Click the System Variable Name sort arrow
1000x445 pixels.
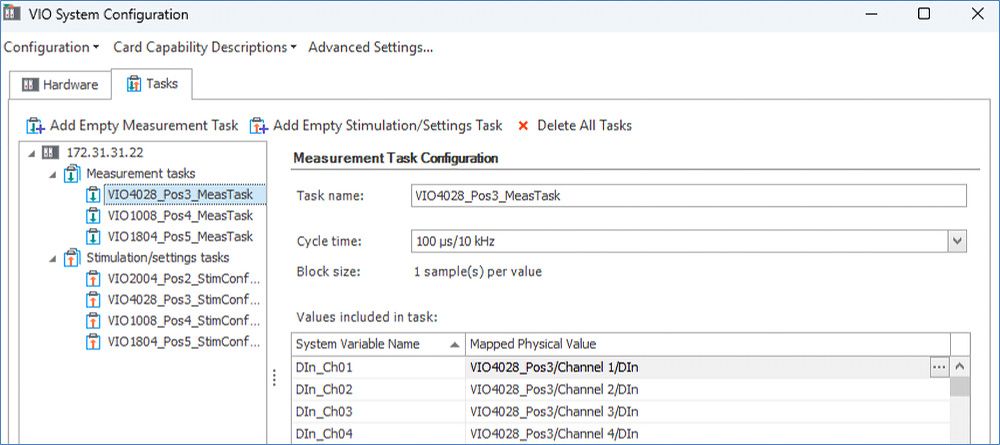[454, 345]
